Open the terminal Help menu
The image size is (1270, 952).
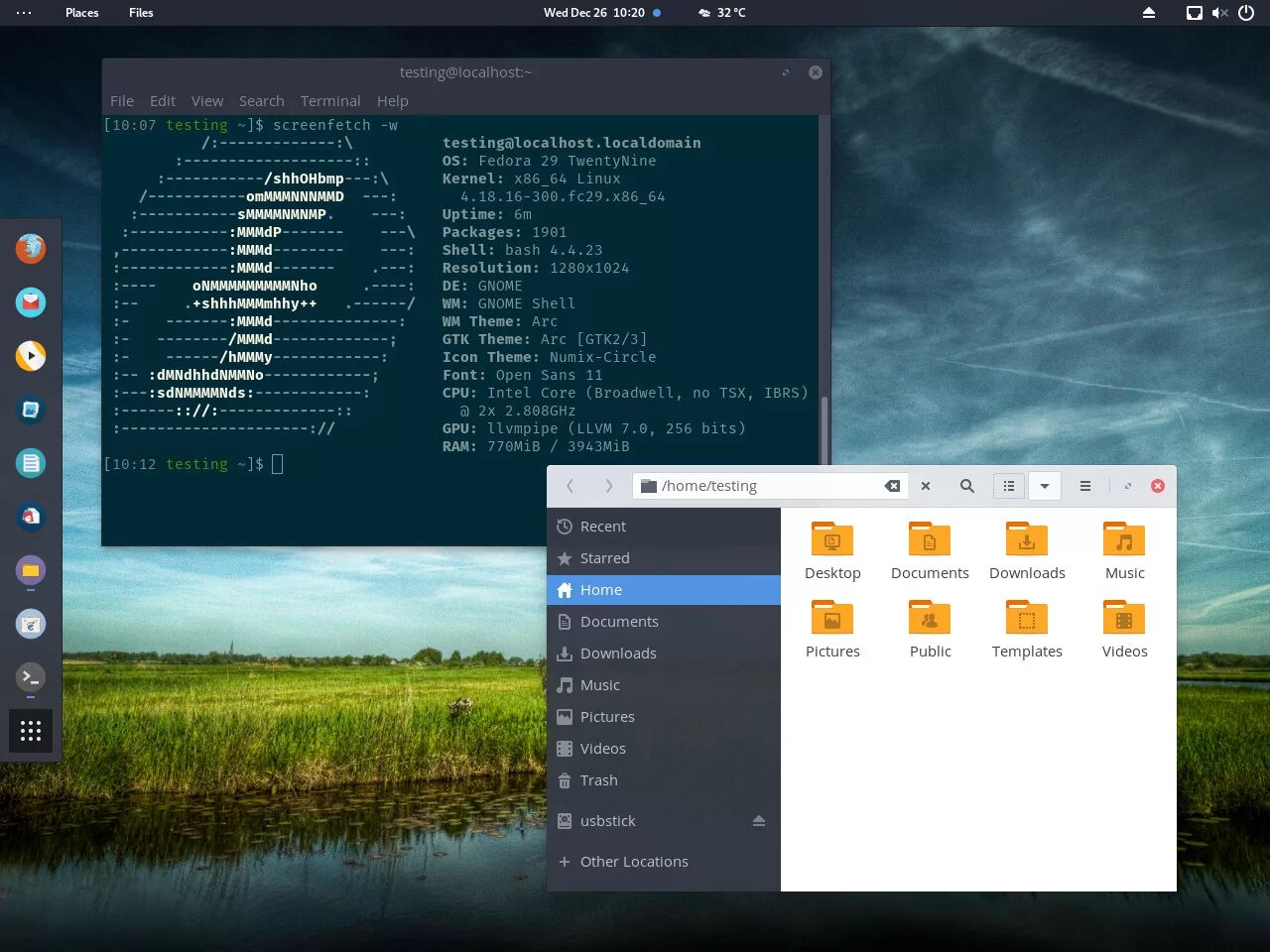pyautogui.click(x=393, y=101)
